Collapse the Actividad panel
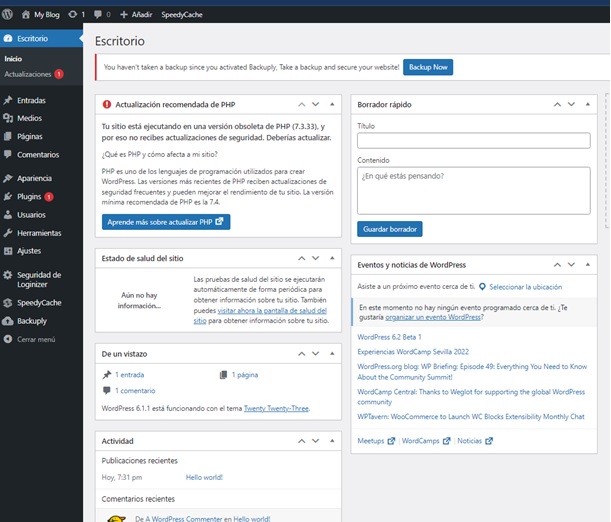Image resolution: width=611 pixels, height=522 pixels. 334,440
